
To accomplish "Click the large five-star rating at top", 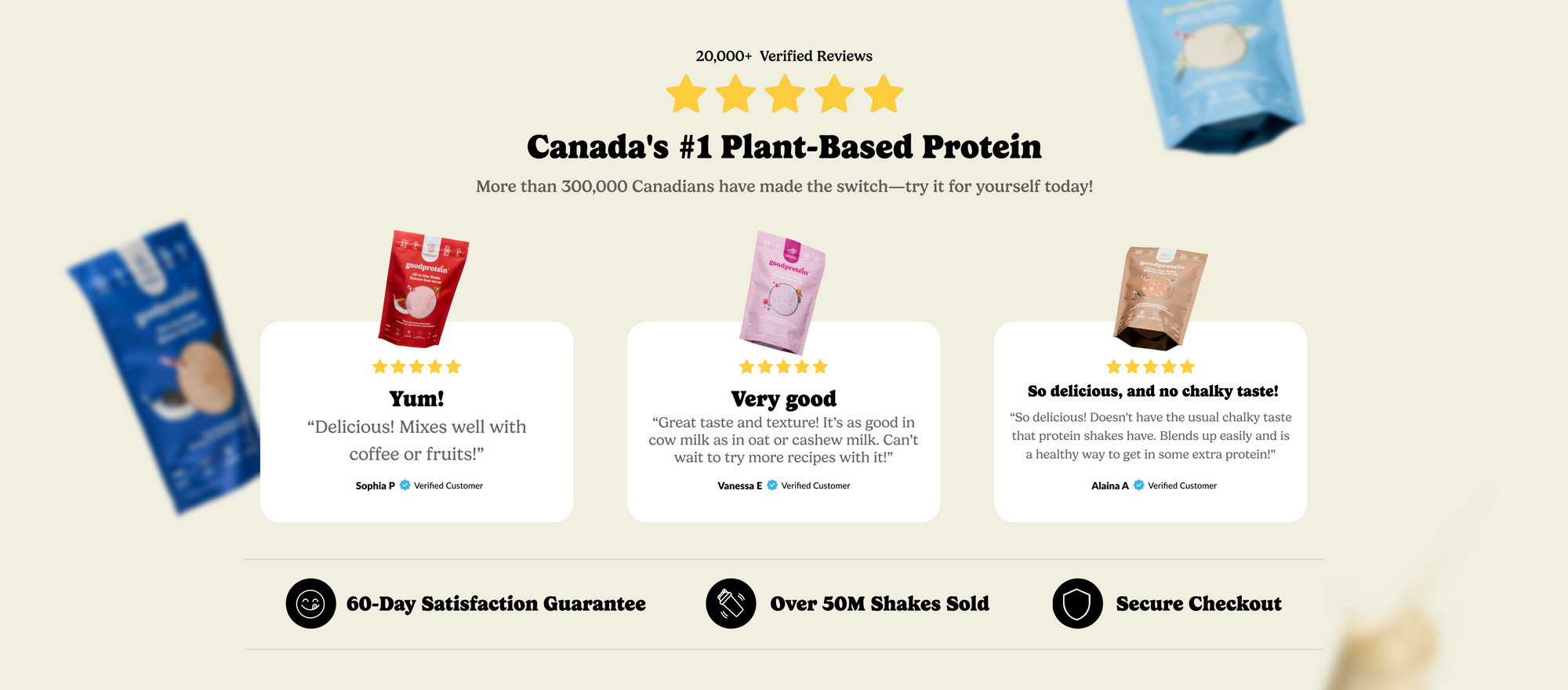I will click(x=784, y=94).
